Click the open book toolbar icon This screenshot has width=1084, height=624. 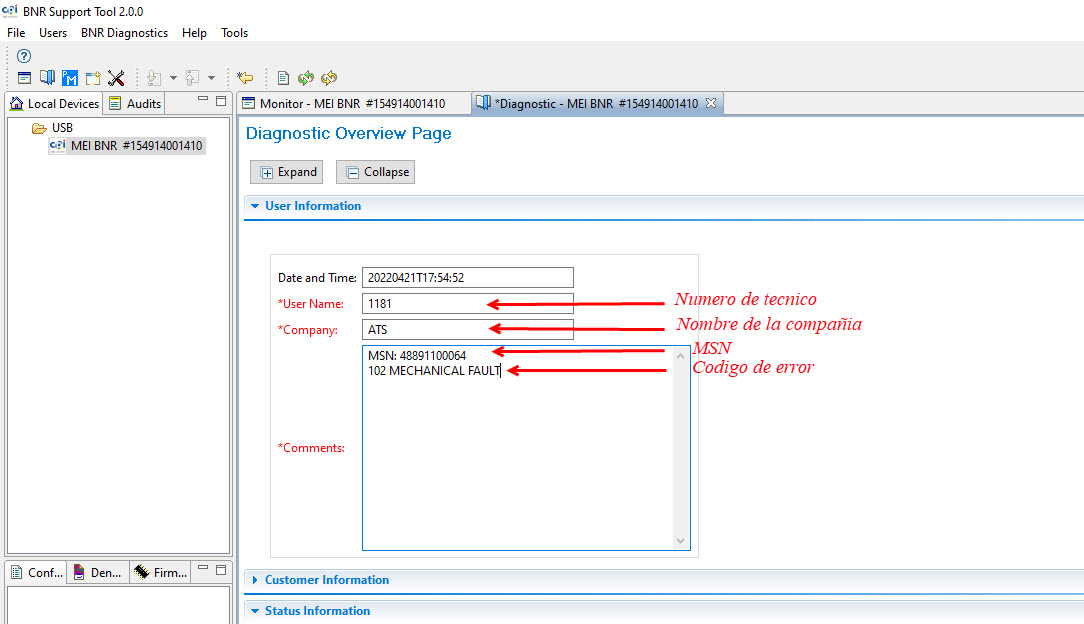(47, 78)
